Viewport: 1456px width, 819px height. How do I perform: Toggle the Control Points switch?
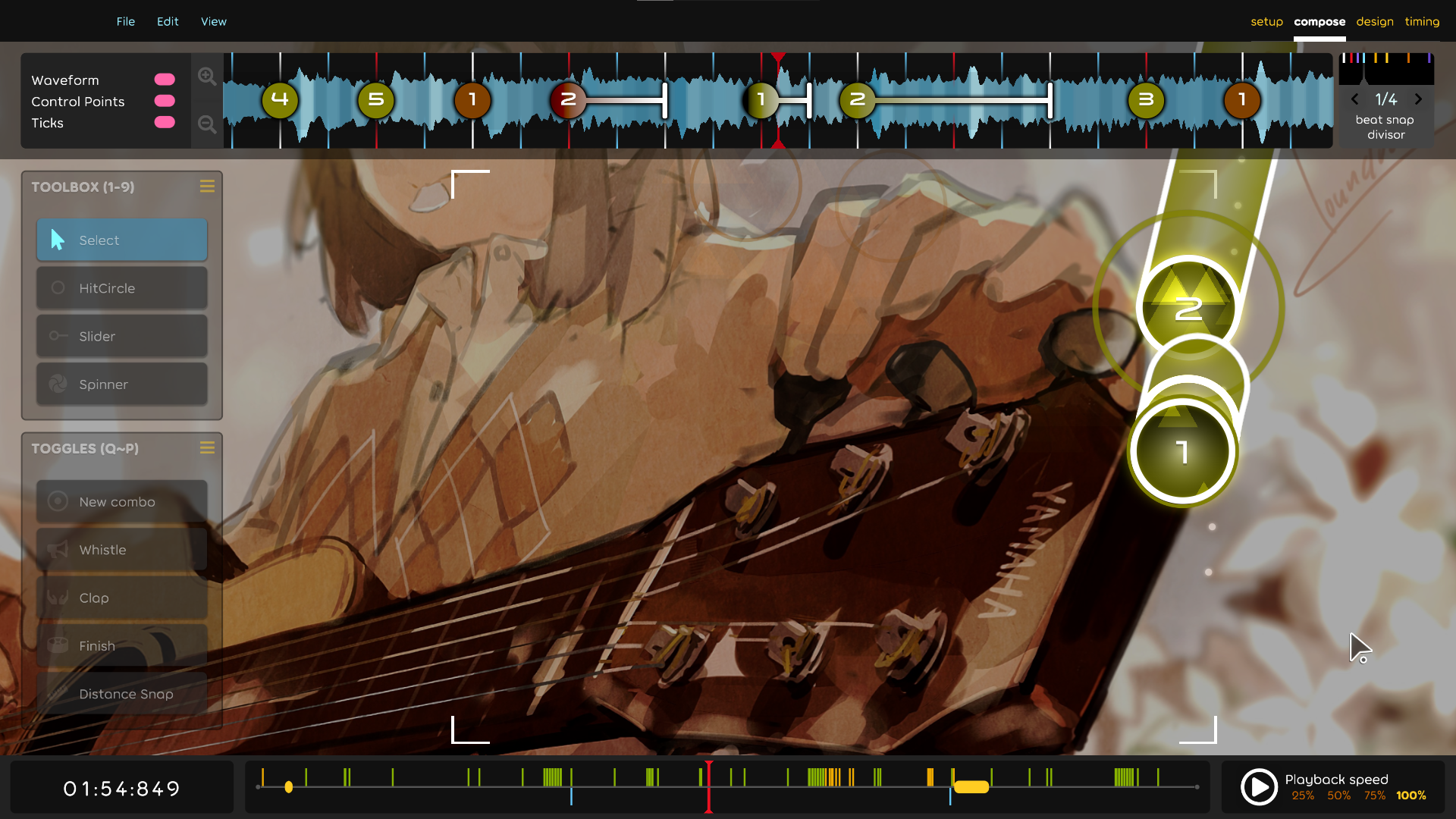165,101
